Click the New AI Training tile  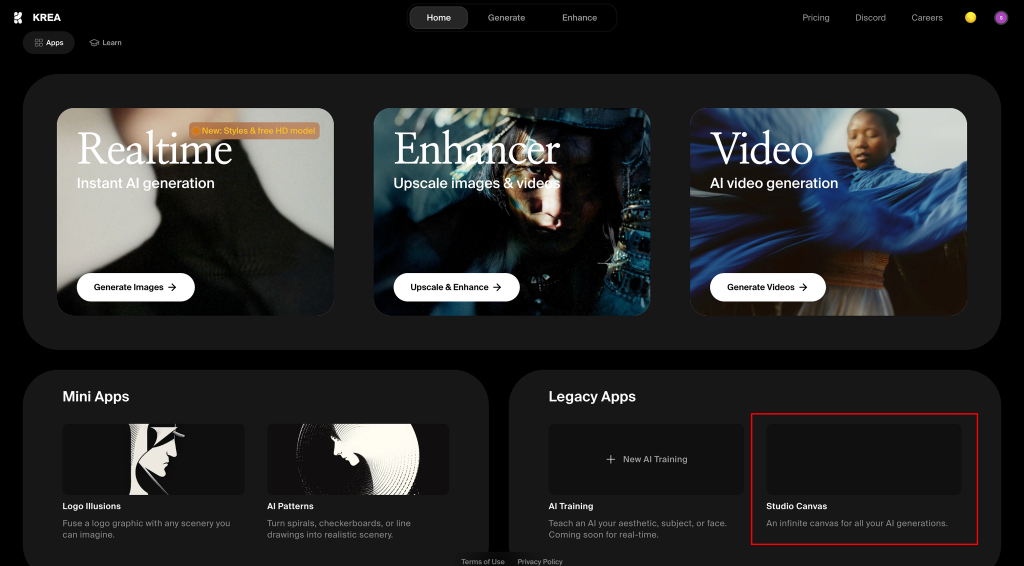pyautogui.click(x=647, y=459)
